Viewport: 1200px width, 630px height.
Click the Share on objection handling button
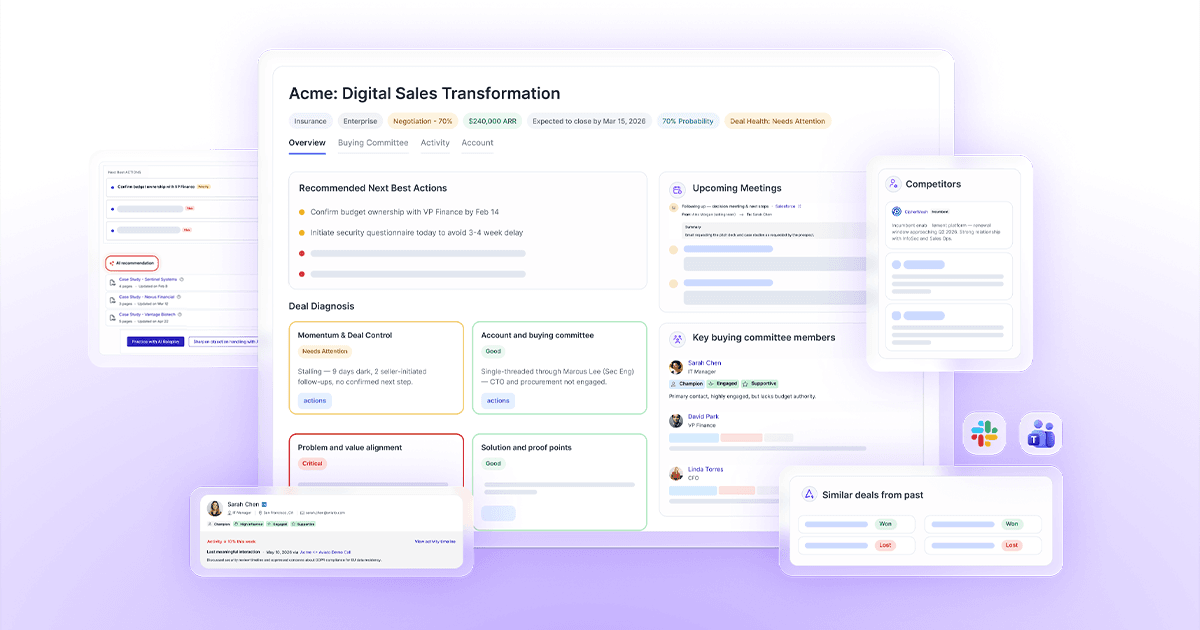pos(224,341)
